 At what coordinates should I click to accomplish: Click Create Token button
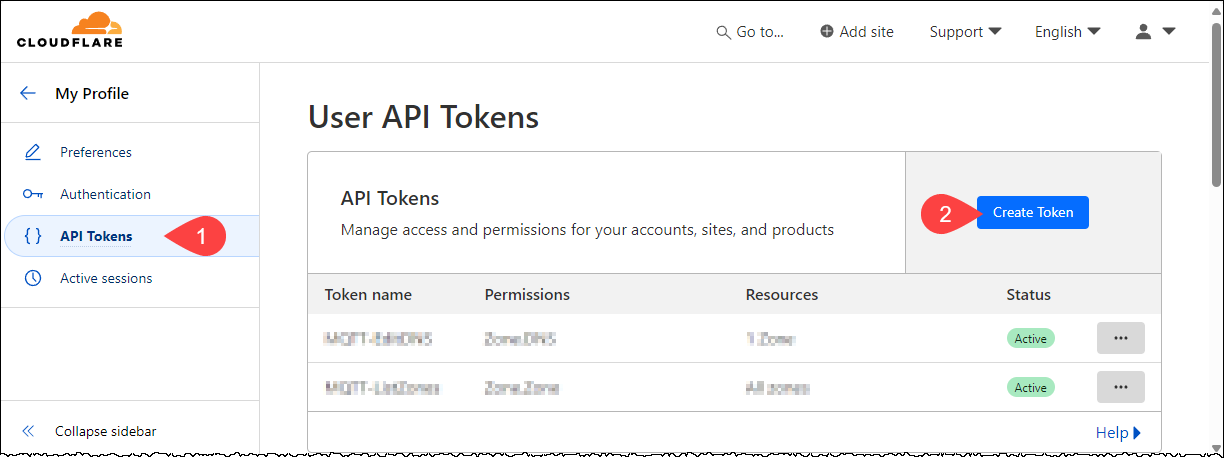[x=1032, y=212]
